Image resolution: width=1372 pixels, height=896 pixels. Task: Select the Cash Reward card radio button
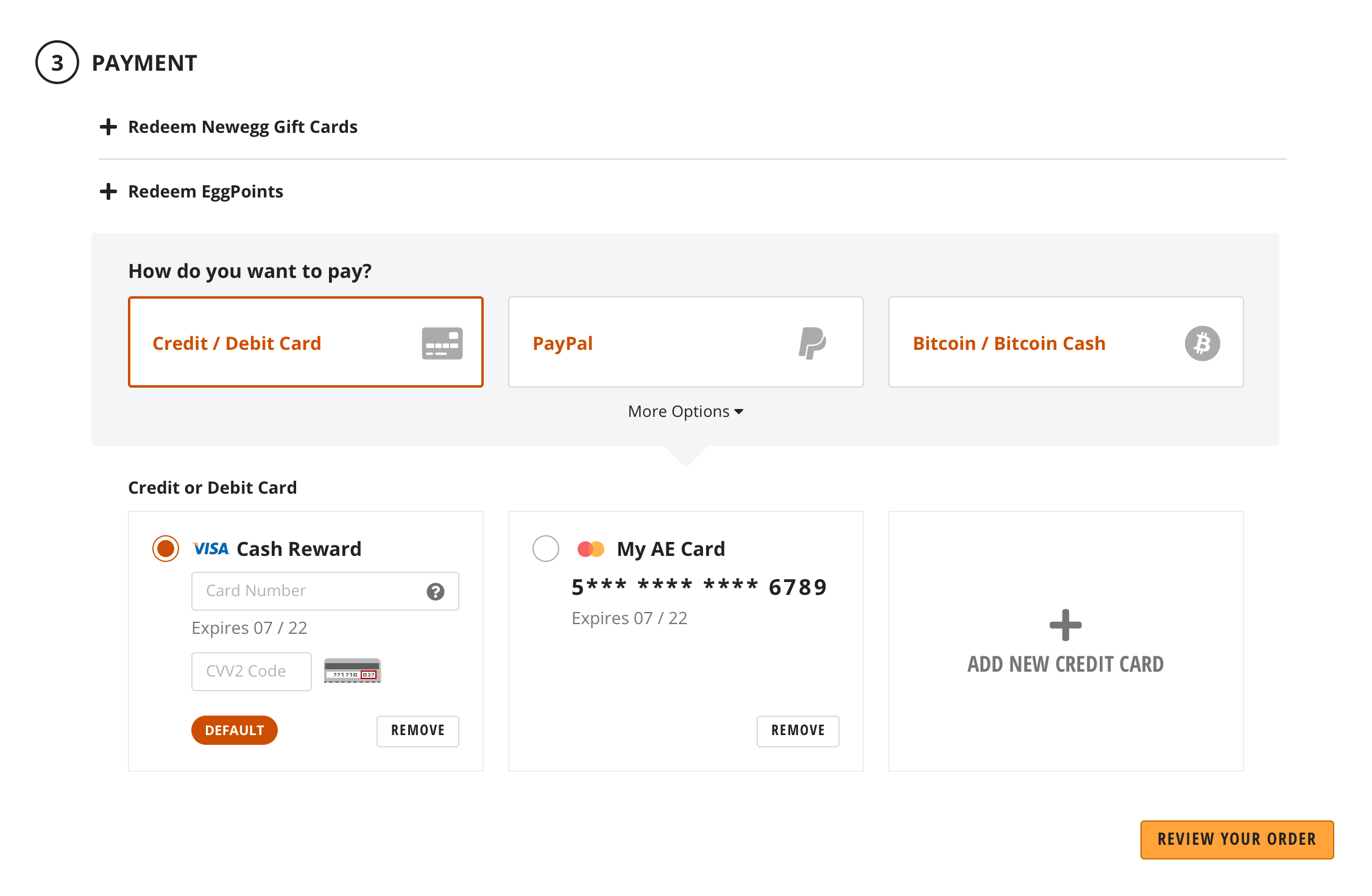pos(166,549)
